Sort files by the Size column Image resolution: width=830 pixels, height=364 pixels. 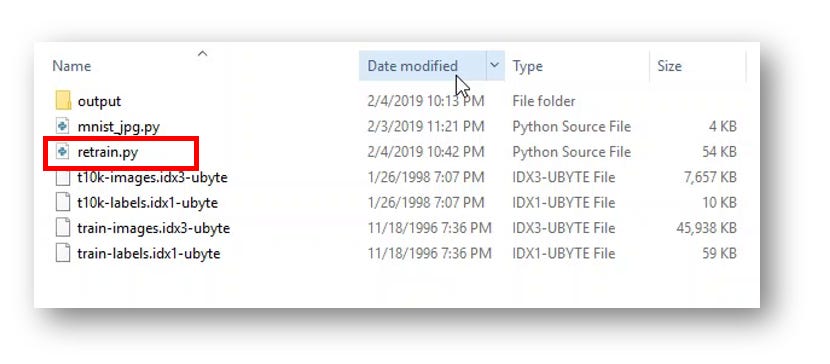click(x=669, y=66)
